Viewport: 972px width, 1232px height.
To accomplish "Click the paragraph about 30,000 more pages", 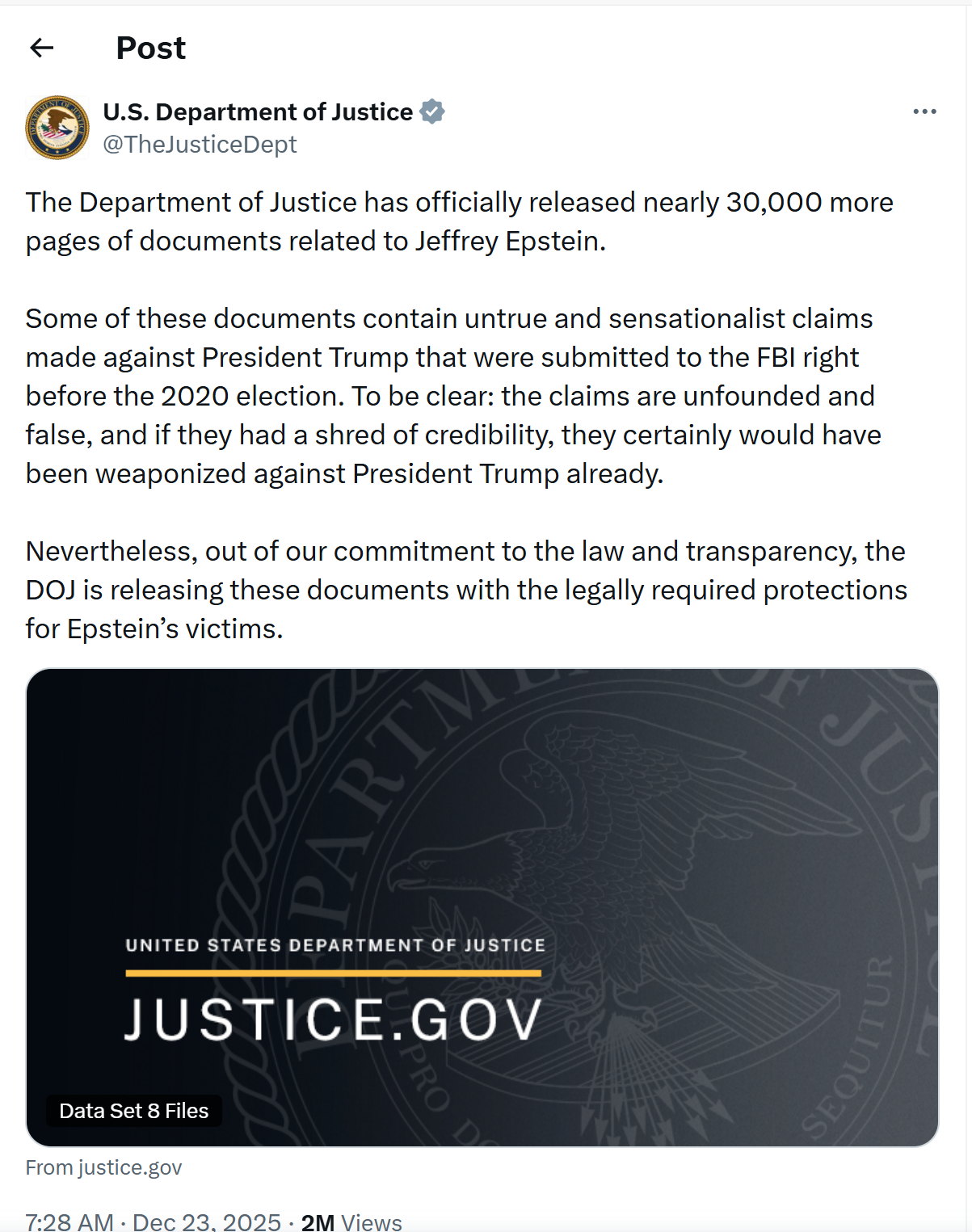I will 459,221.
